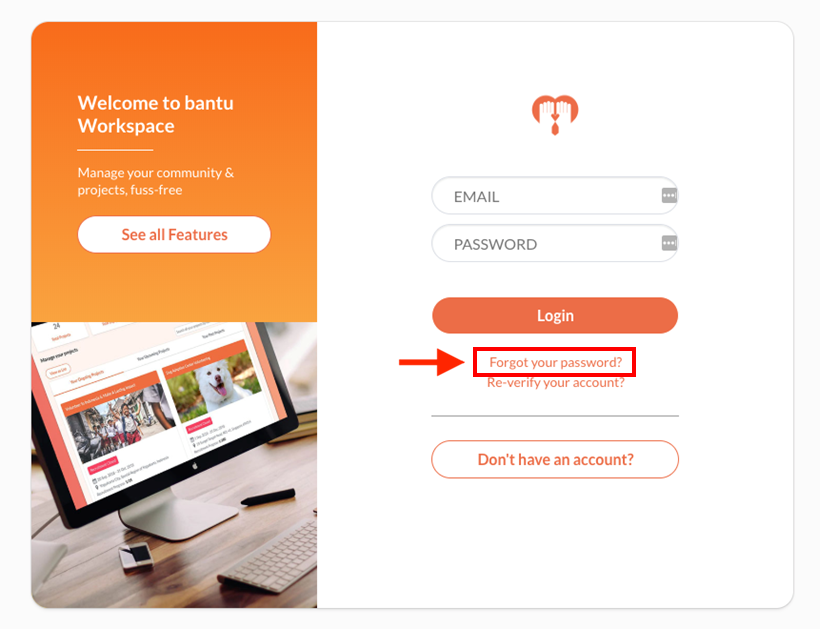Click the autofill icon in PASSWORD field
This screenshot has width=820, height=629.
(x=669, y=243)
